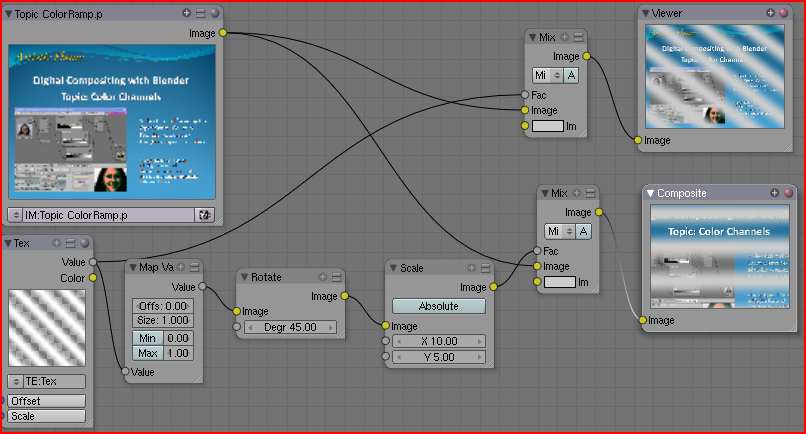Click Image output socket of upper Mix node
This screenshot has width=806, height=434.
pos(587,56)
